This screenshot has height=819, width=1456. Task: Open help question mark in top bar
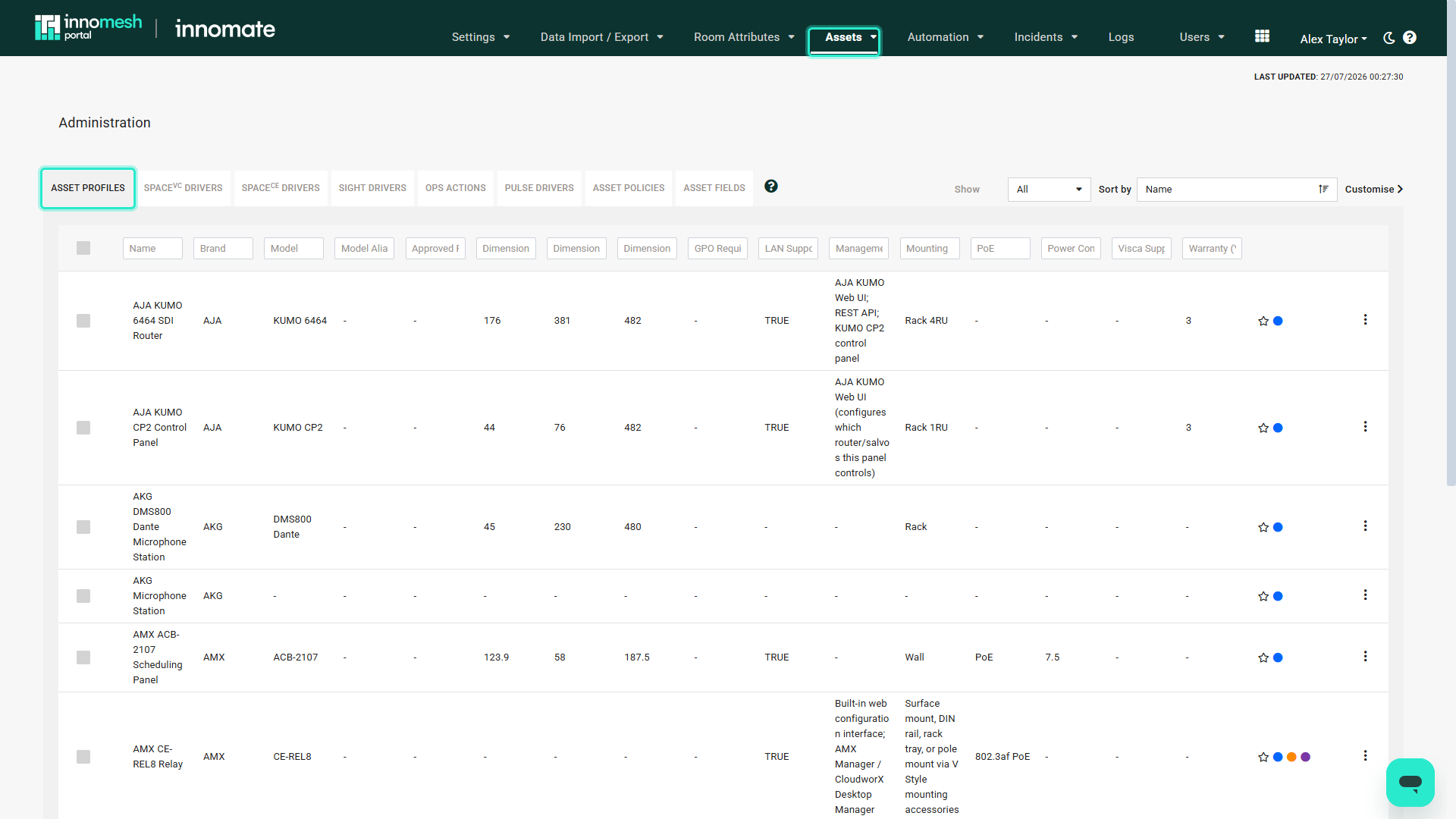coord(1410,37)
